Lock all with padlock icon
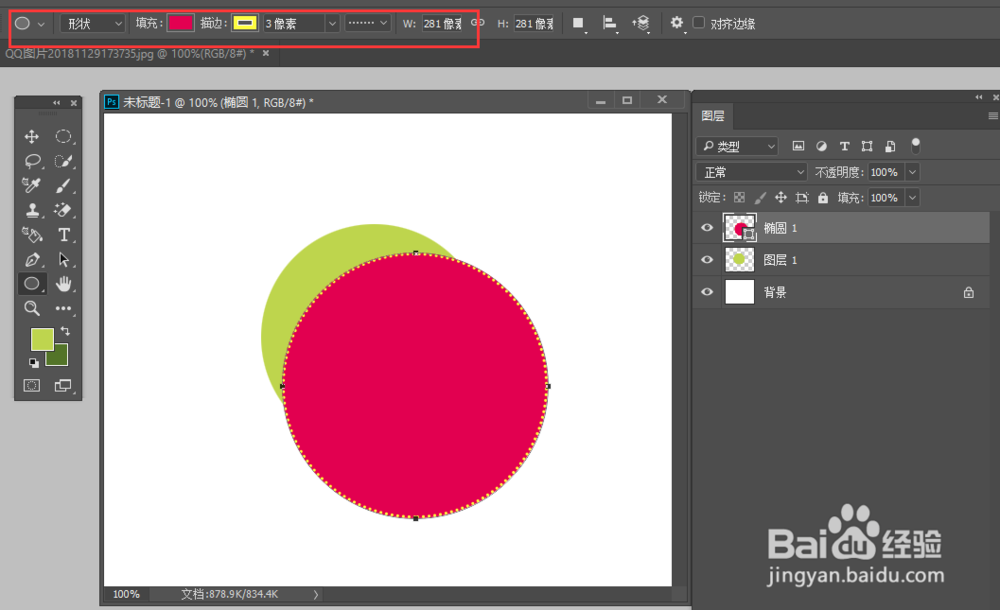 pos(823,198)
